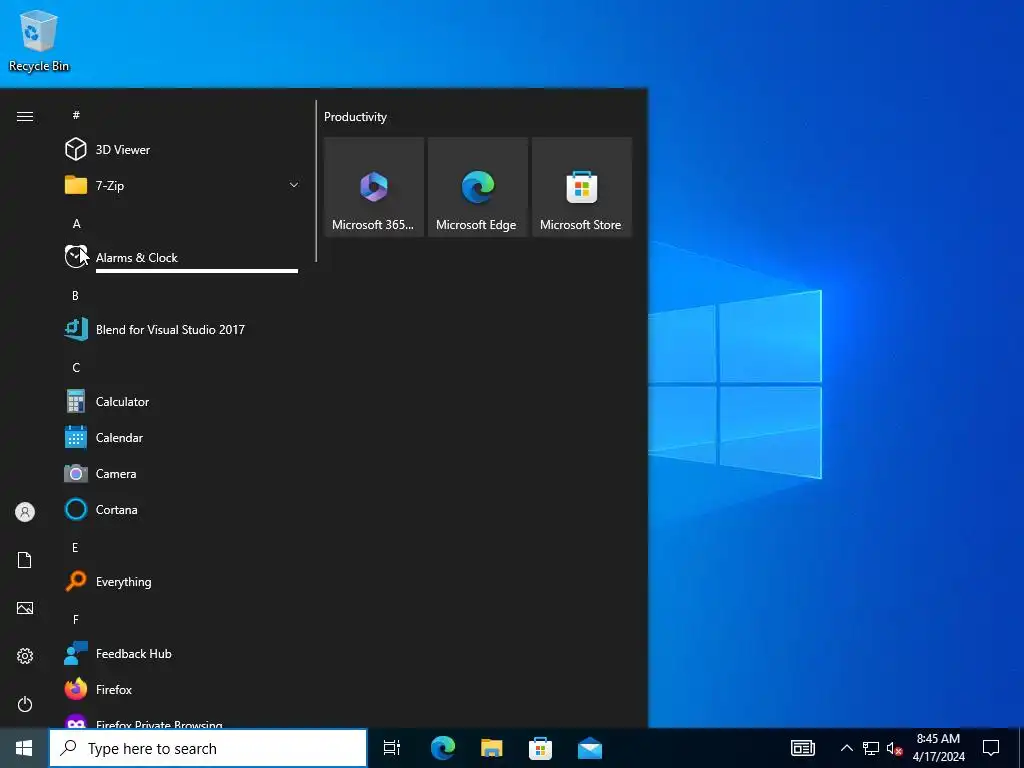Select the Recycle Bin desktop icon
Viewport: 1024px width, 768px height.
(39, 41)
